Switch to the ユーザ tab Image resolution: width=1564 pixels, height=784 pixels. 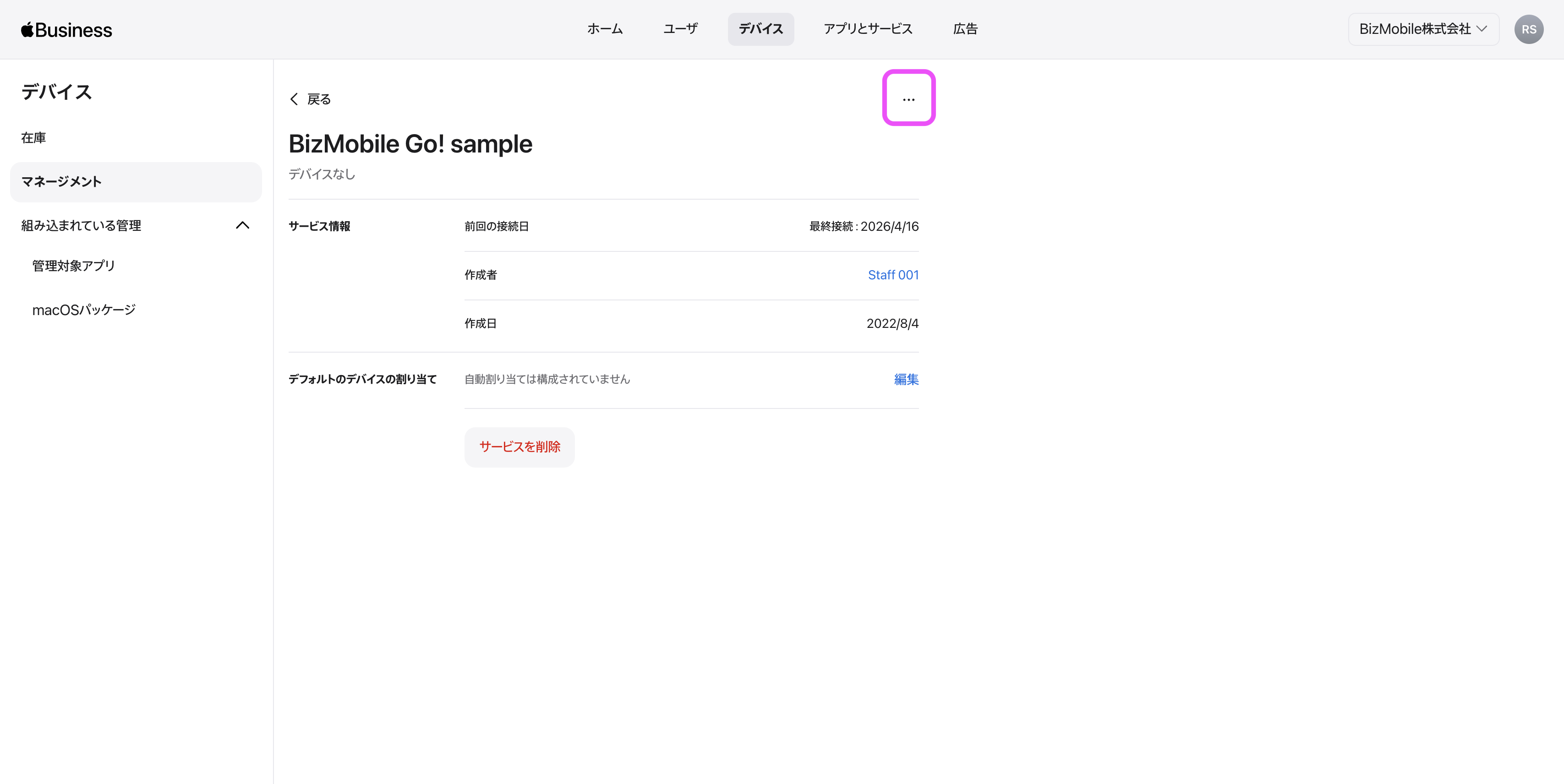680,29
